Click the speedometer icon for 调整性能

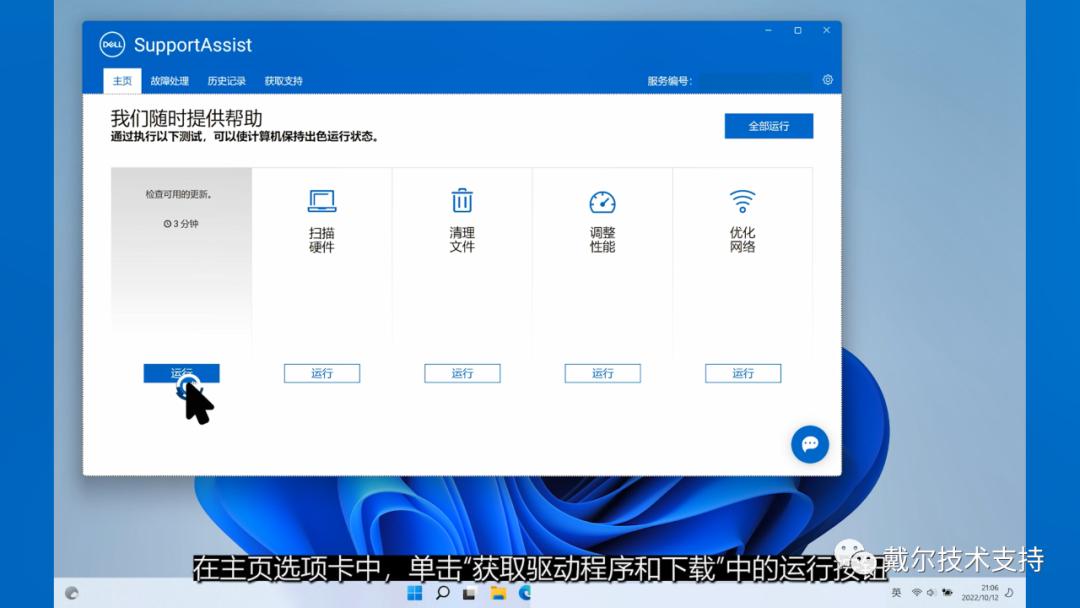click(x=602, y=201)
